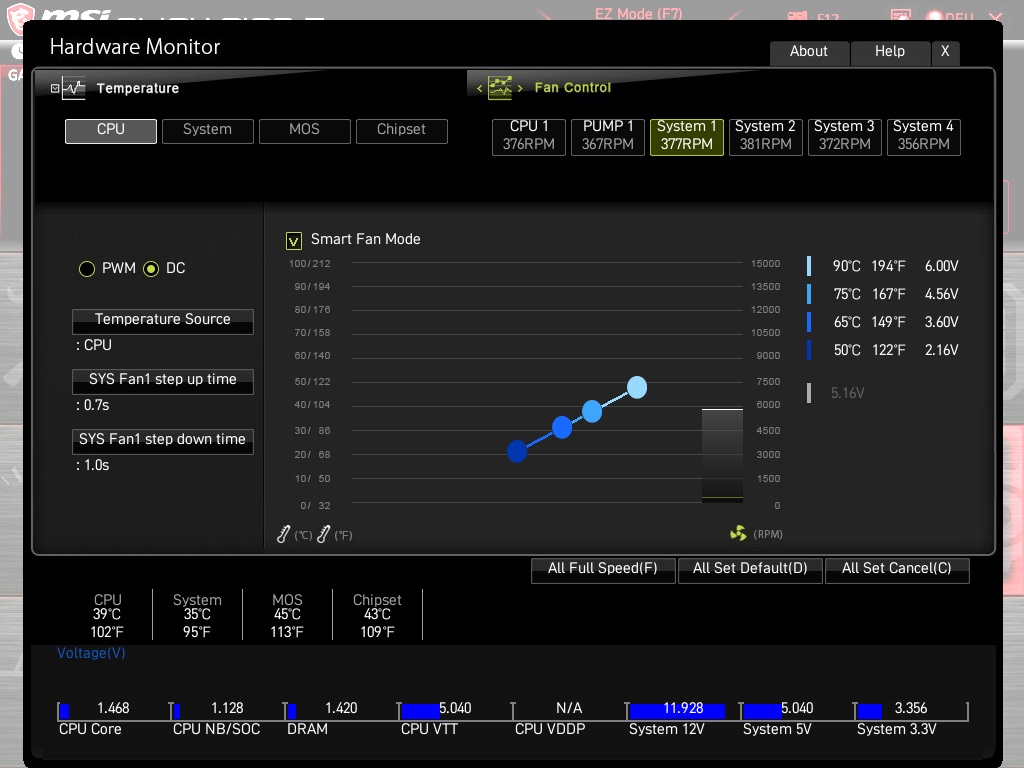
Task: Click the DRAM voltage bar
Action: coord(292,711)
